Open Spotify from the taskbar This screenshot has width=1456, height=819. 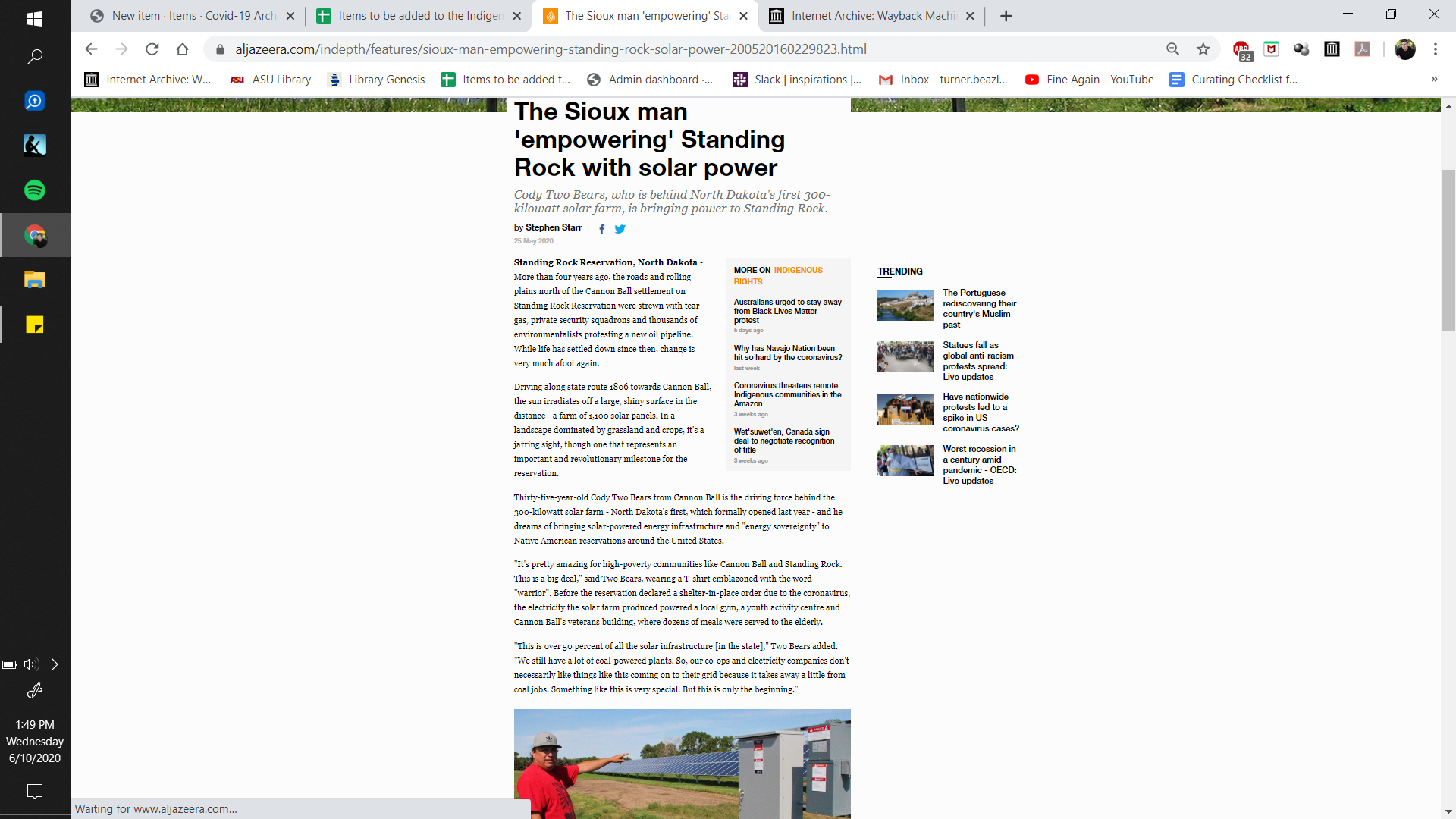point(35,190)
